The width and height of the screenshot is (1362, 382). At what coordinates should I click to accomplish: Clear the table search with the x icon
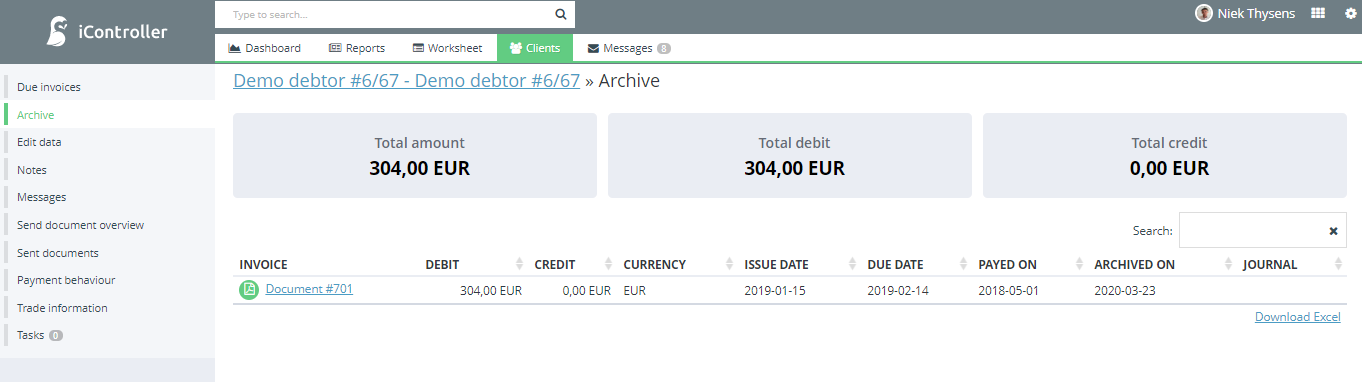[1333, 230]
